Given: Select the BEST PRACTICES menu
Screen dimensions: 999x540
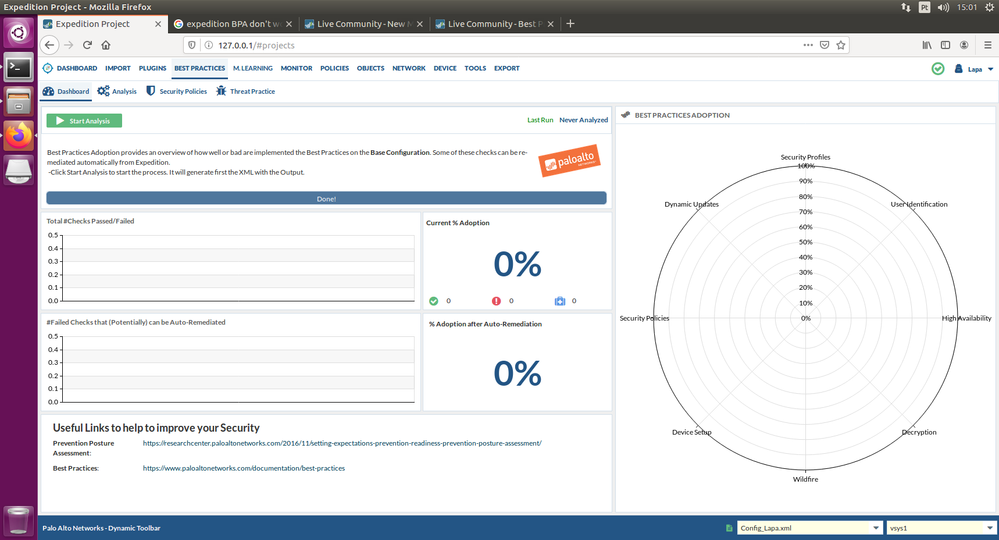Looking at the screenshot, I should pyautogui.click(x=199, y=68).
